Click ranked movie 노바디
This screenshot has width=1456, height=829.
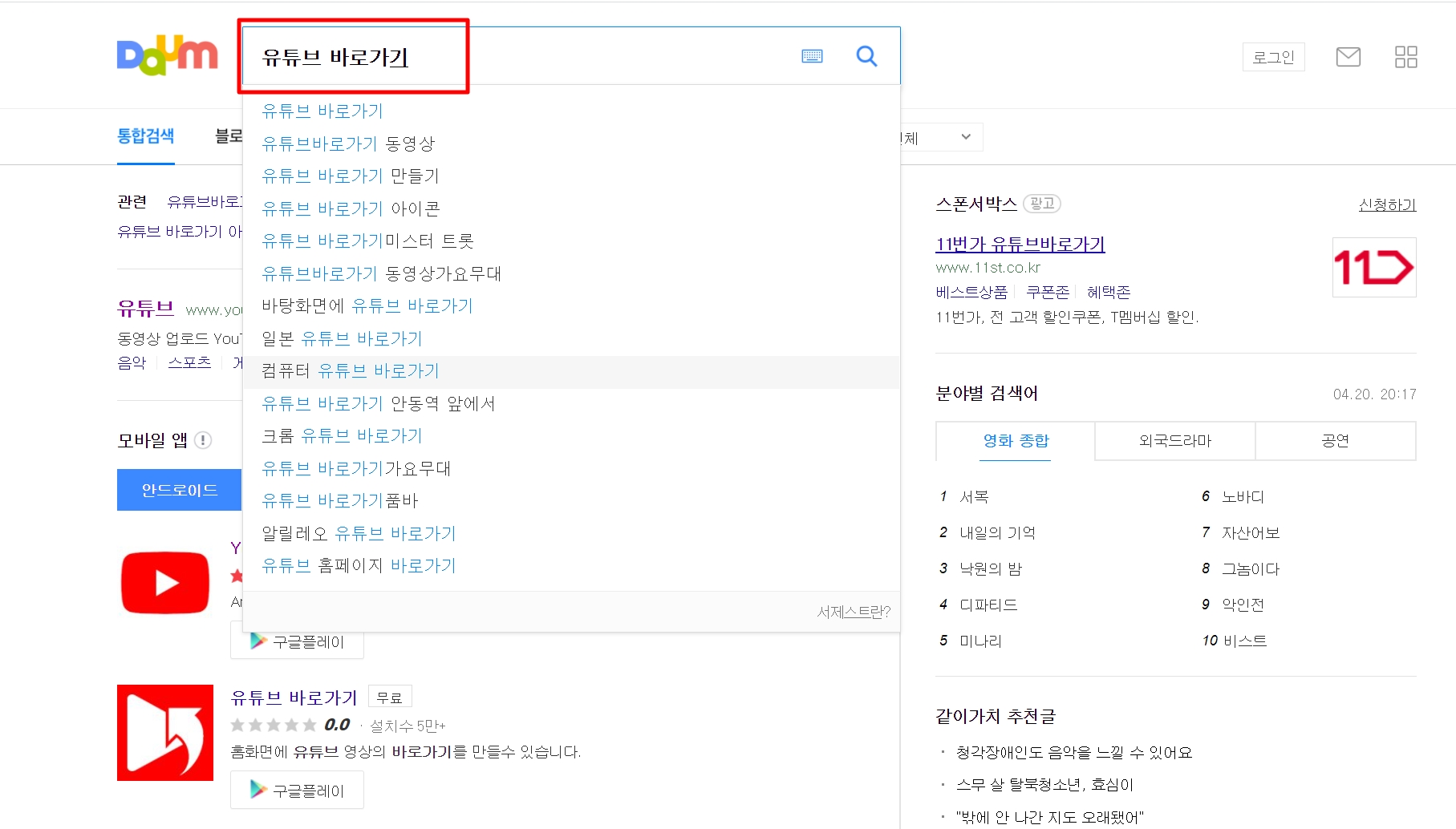click(1243, 497)
